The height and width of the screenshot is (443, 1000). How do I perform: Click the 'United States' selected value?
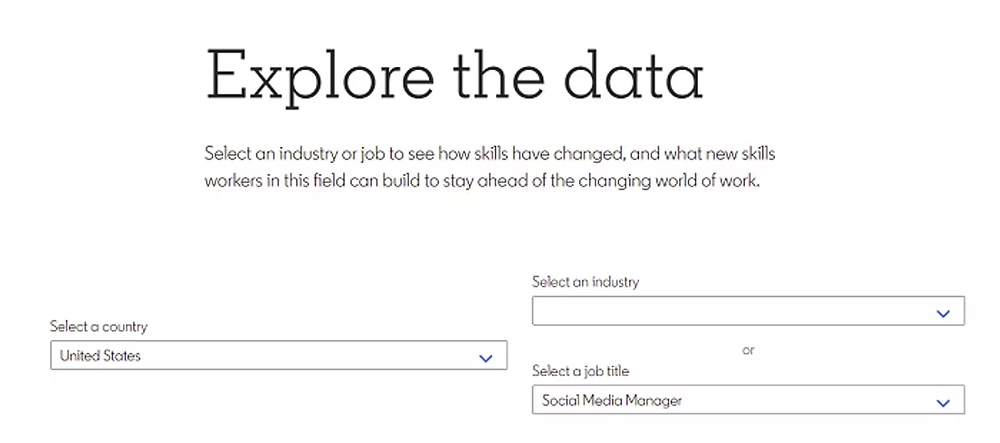point(100,356)
